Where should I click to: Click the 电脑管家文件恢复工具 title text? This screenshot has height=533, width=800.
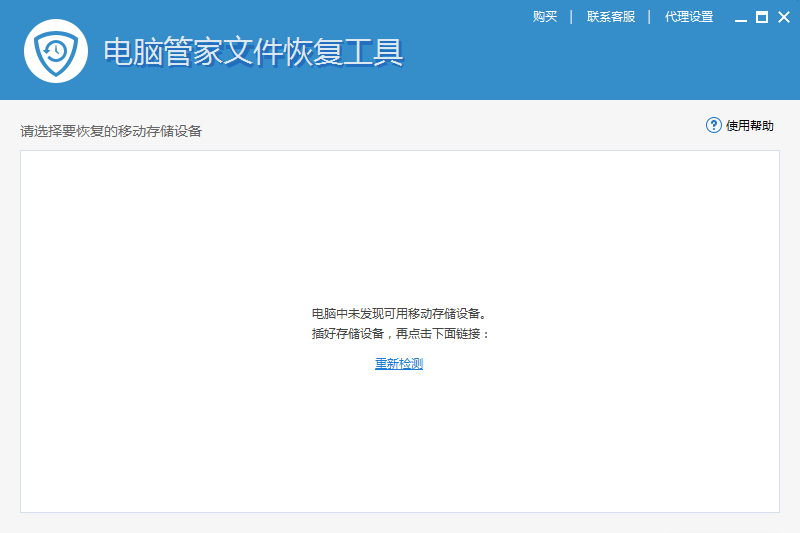pos(254,52)
